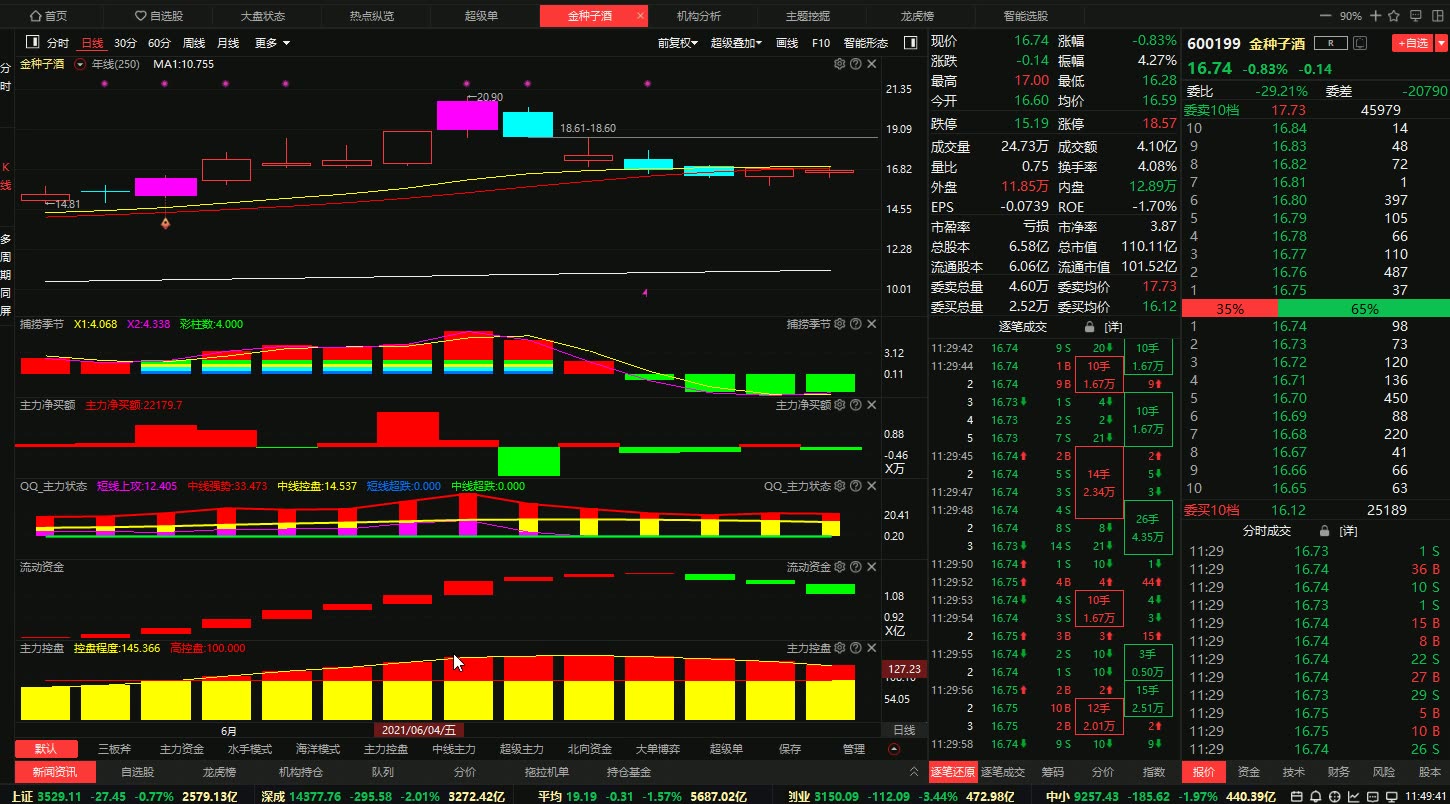Screen dimensions: 1450x804
Task: Click the monitor display icon in top bar
Action: coord(1415,16)
